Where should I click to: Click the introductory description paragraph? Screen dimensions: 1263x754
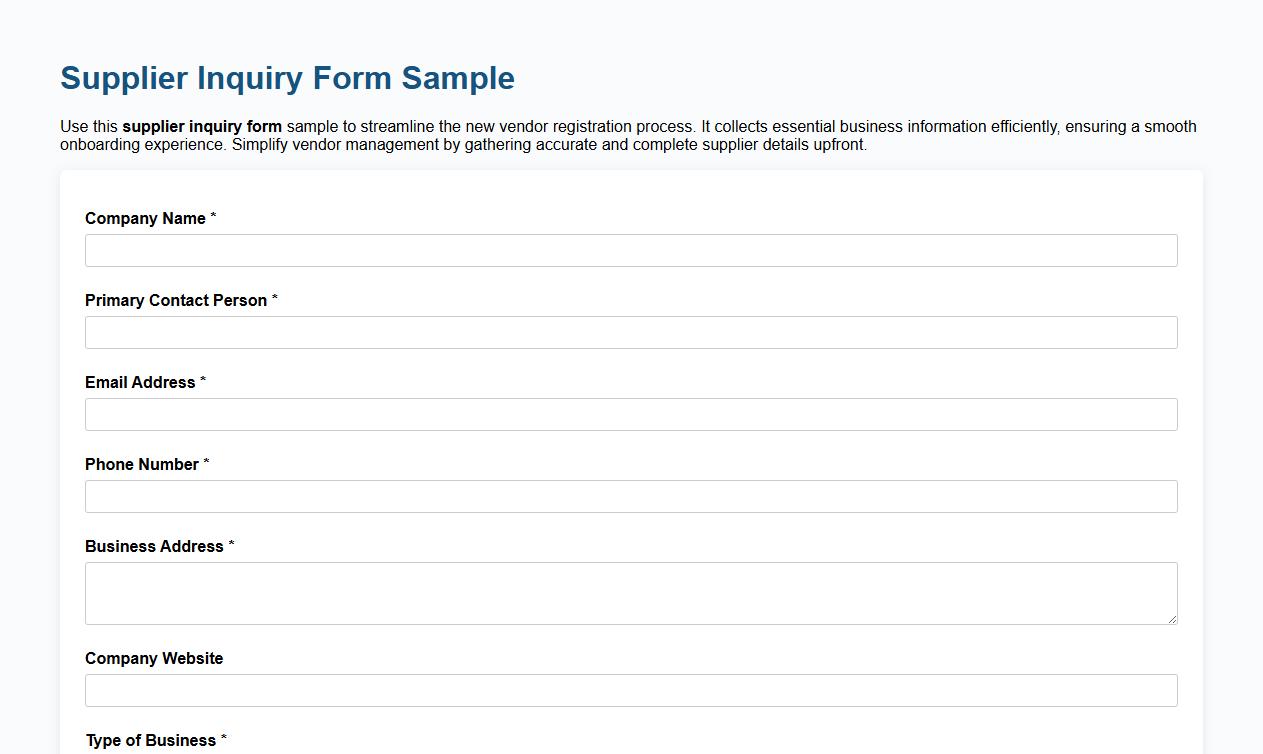628,135
